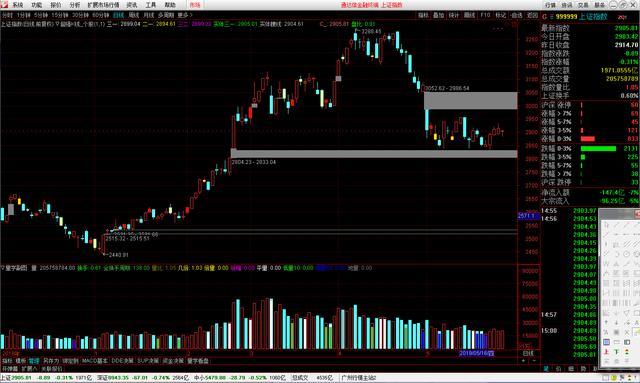Click the zoom plus button below chart axis
This screenshot has height=383, width=640.
coord(524,361)
